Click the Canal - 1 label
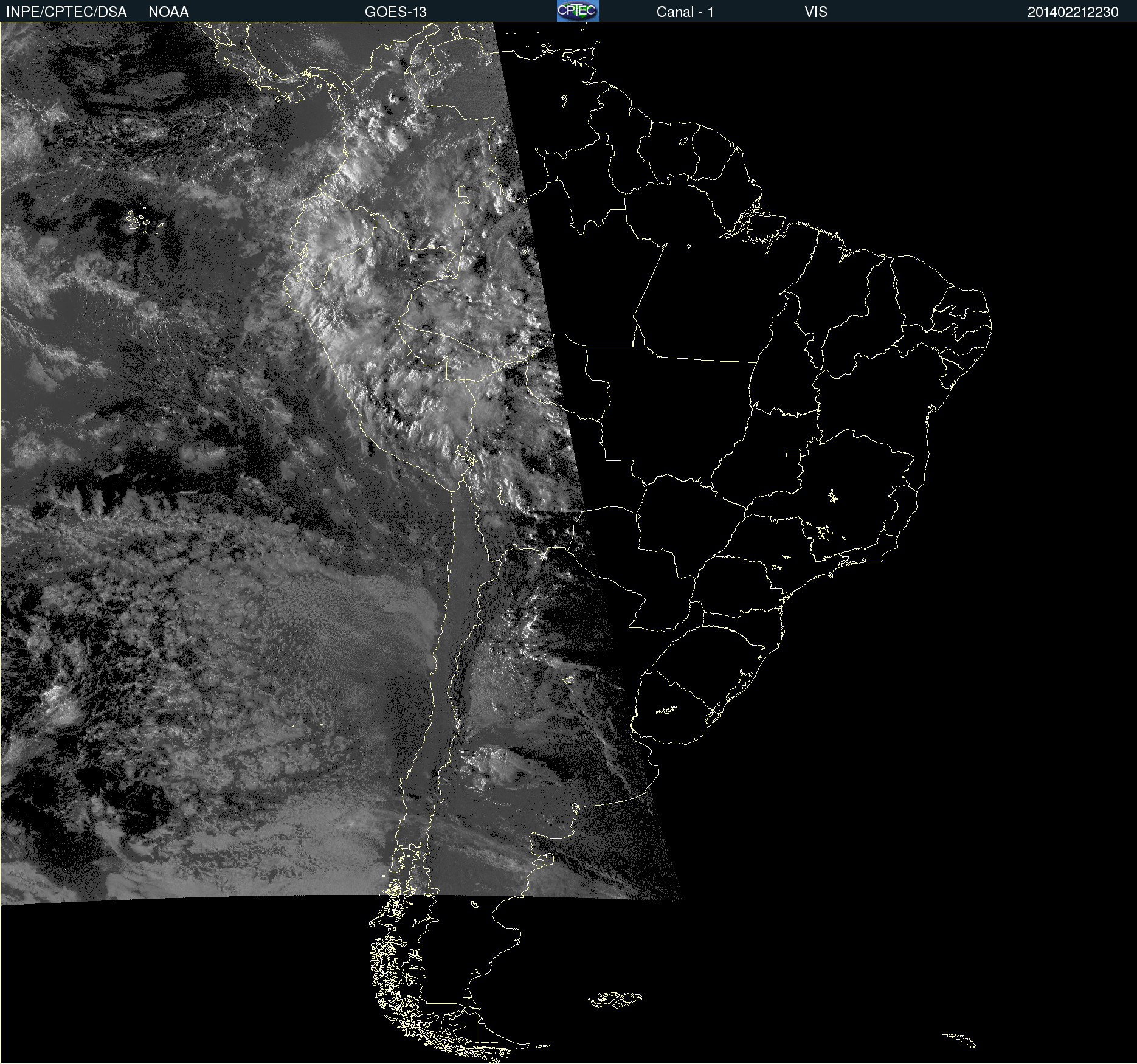Viewport: 1137px width, 1064px height. 685,12
